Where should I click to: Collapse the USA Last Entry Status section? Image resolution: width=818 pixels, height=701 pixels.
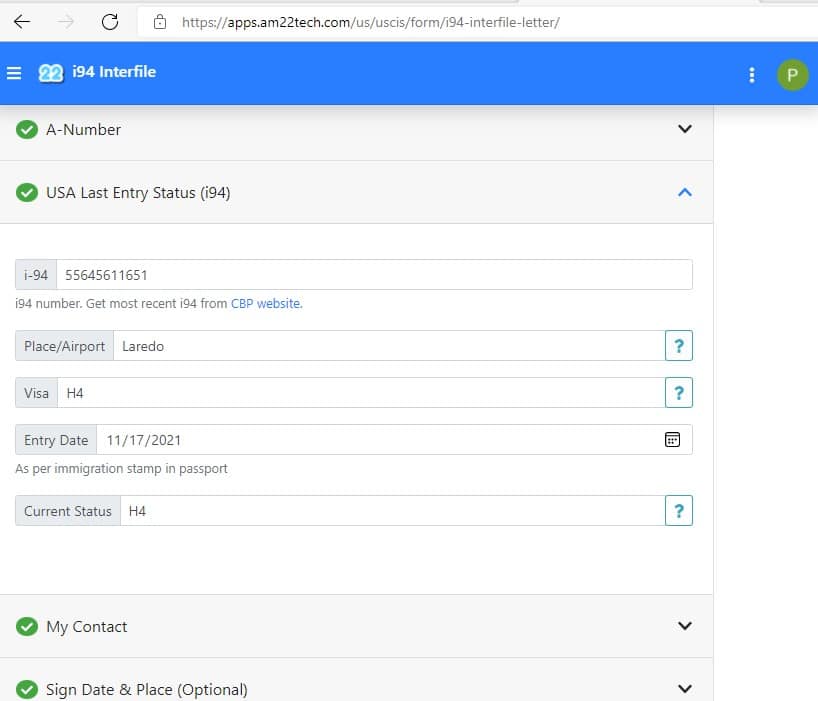coord(684,192)
